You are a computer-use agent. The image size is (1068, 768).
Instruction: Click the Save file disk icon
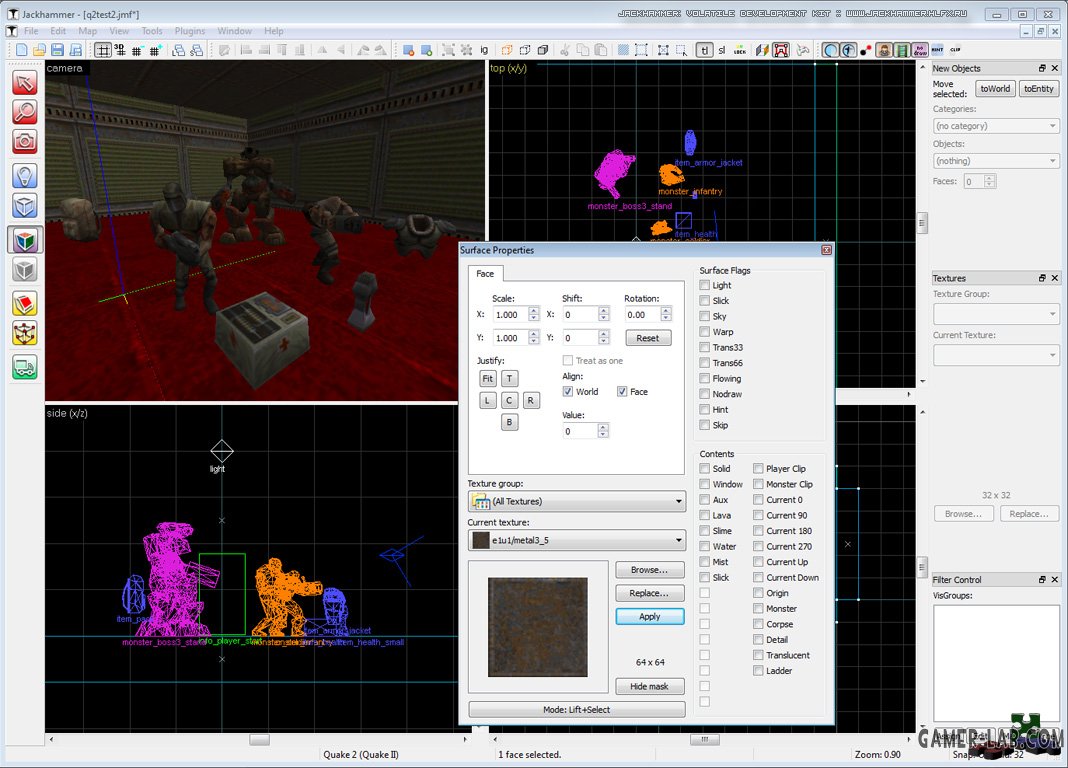57,50
